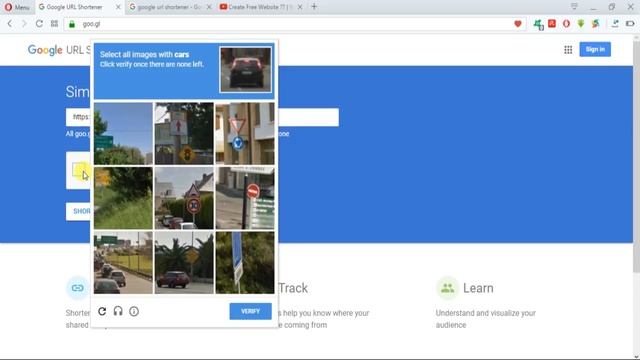The image size is (640, 360).
Task: Go forward to the next page
Action: click(x=24, y=24)
